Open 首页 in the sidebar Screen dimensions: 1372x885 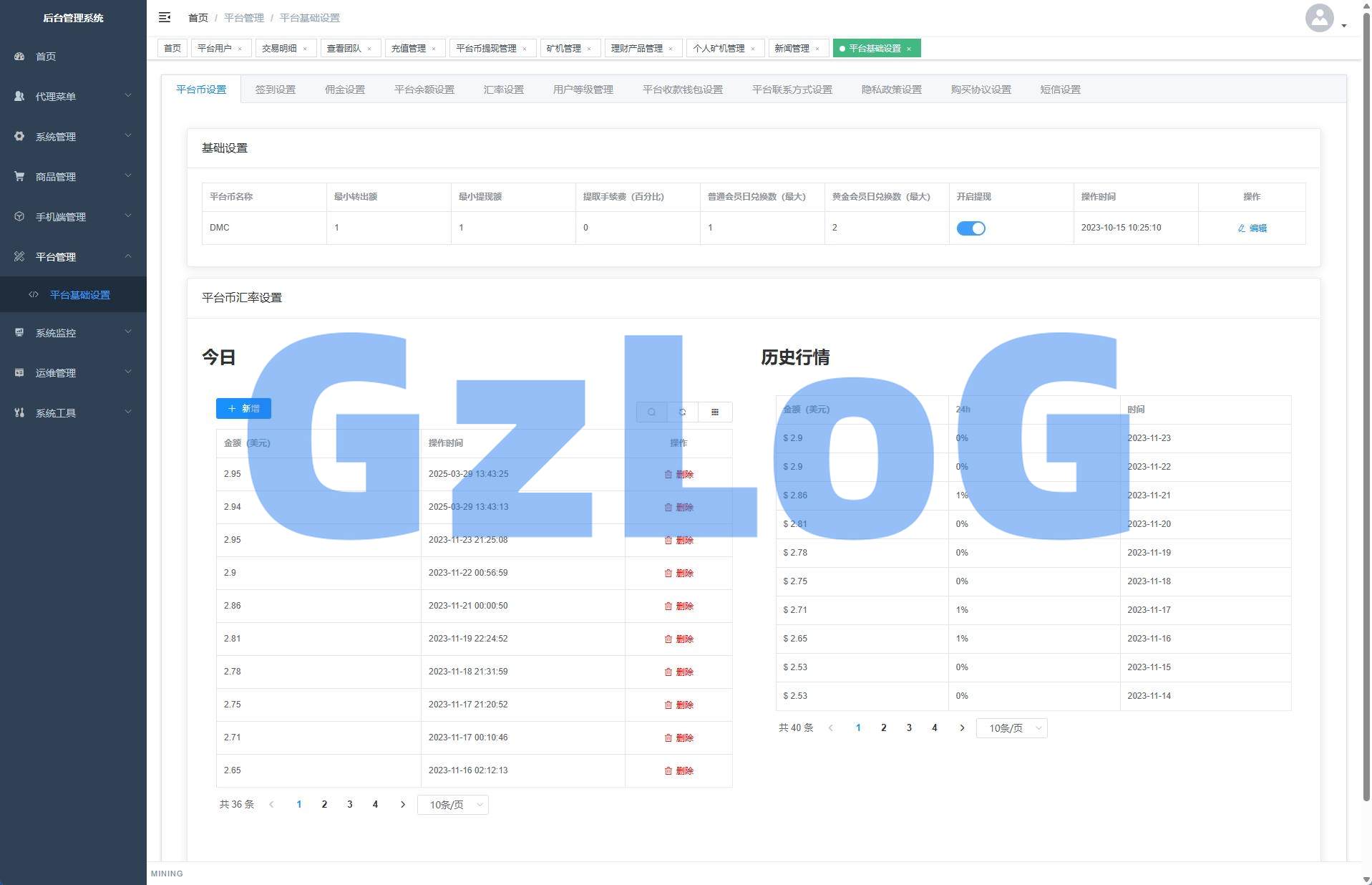46,56
